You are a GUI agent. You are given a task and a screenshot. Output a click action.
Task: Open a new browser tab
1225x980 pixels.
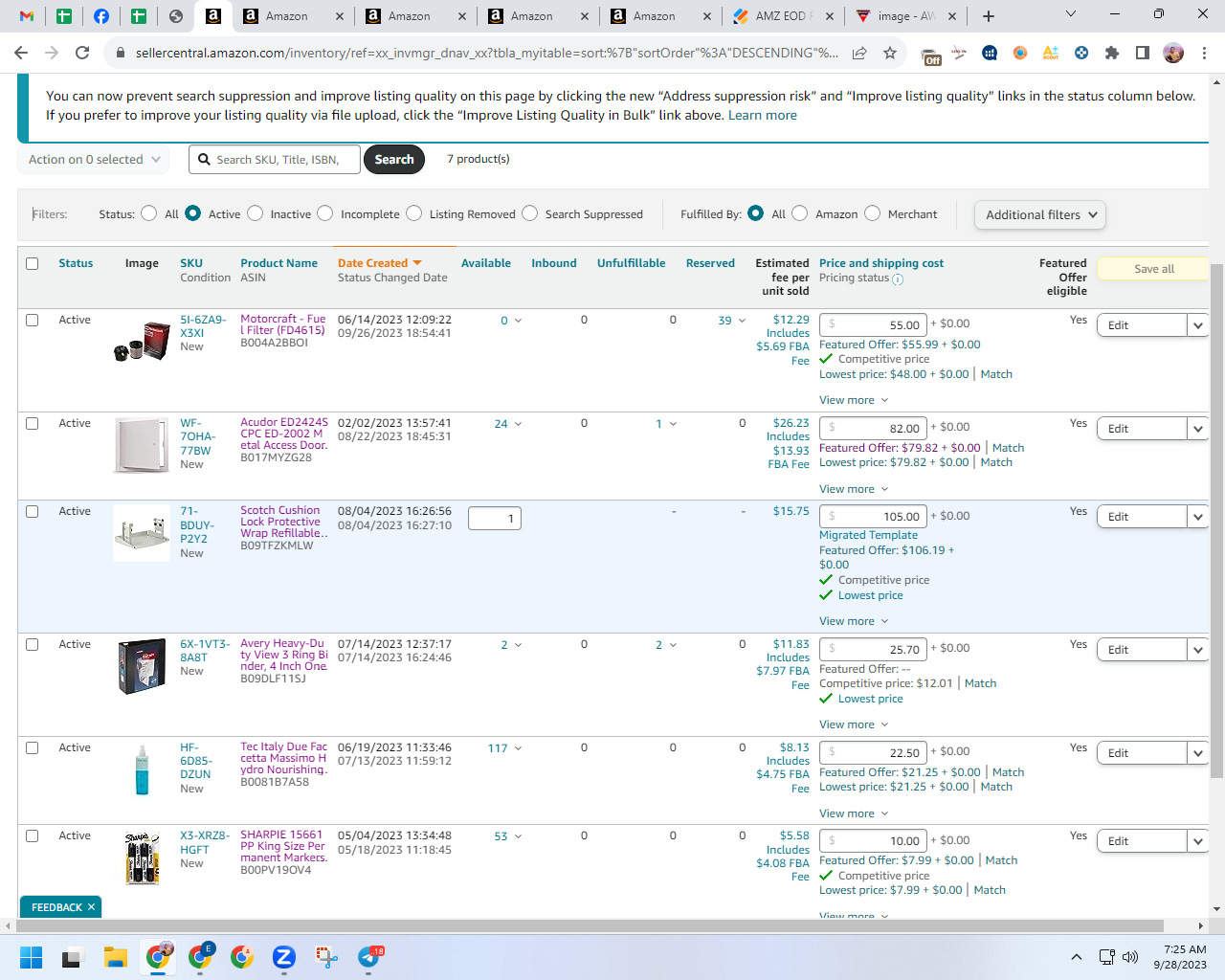989,16
